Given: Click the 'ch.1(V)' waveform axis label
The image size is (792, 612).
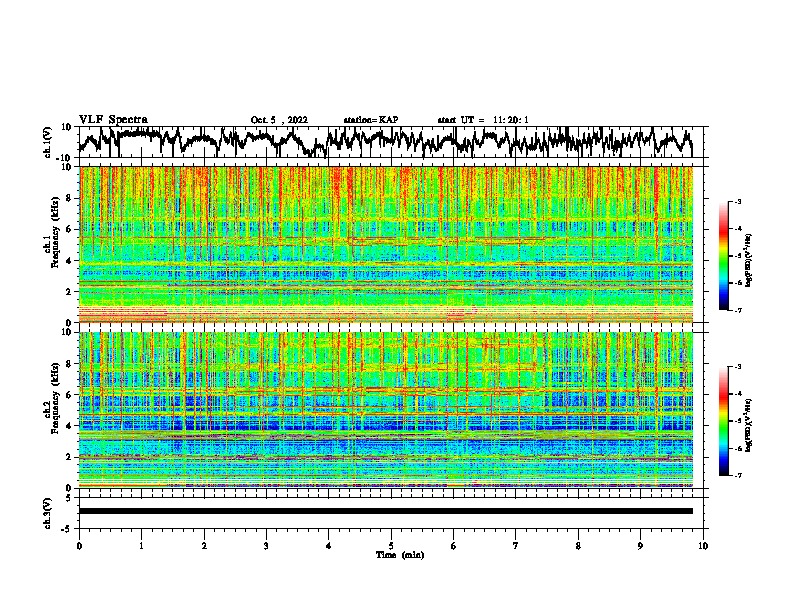Looking at the screenshot, I should click(x=48, y=142).
